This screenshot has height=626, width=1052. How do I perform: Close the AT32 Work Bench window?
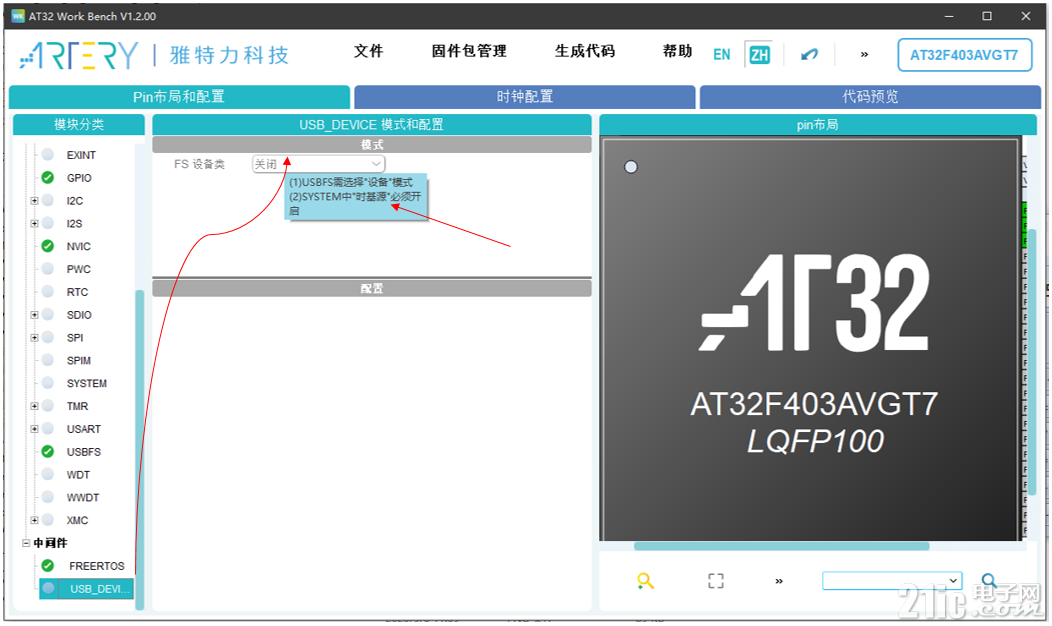click(1026, 16)
